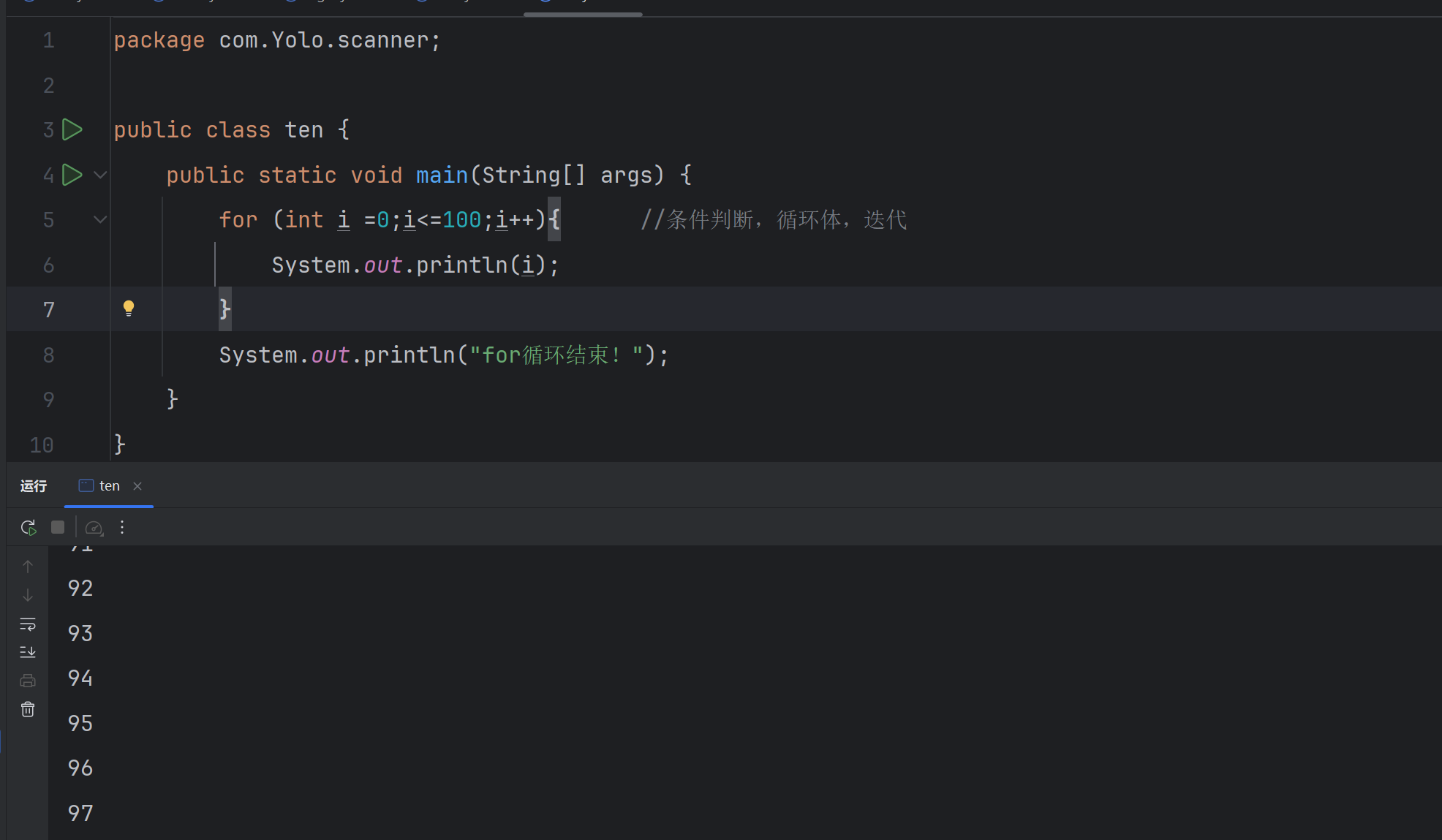The height and width of the screenshot is (840, 1442).
Task: Jump down with the console down arrow
Action: pos(28,595)
